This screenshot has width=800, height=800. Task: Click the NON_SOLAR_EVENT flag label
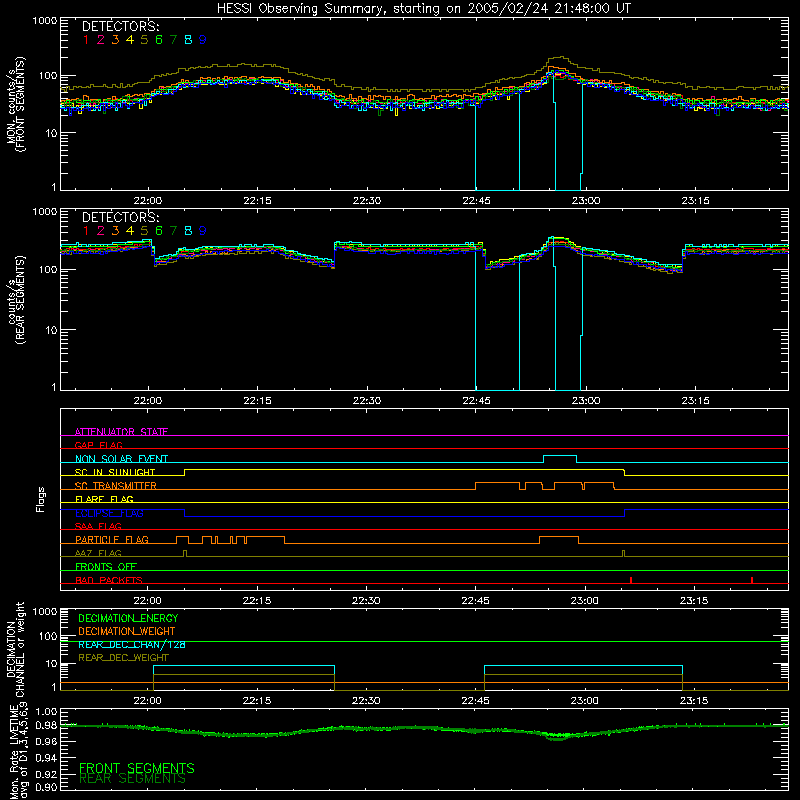(x=121, y=459)
